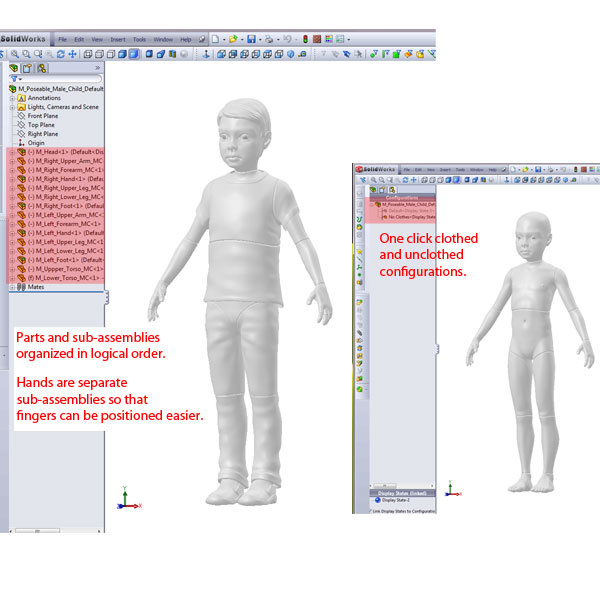600x600 pixels.
Task: Click the Save icon in the top toolbar
Action: coord(251,39)
